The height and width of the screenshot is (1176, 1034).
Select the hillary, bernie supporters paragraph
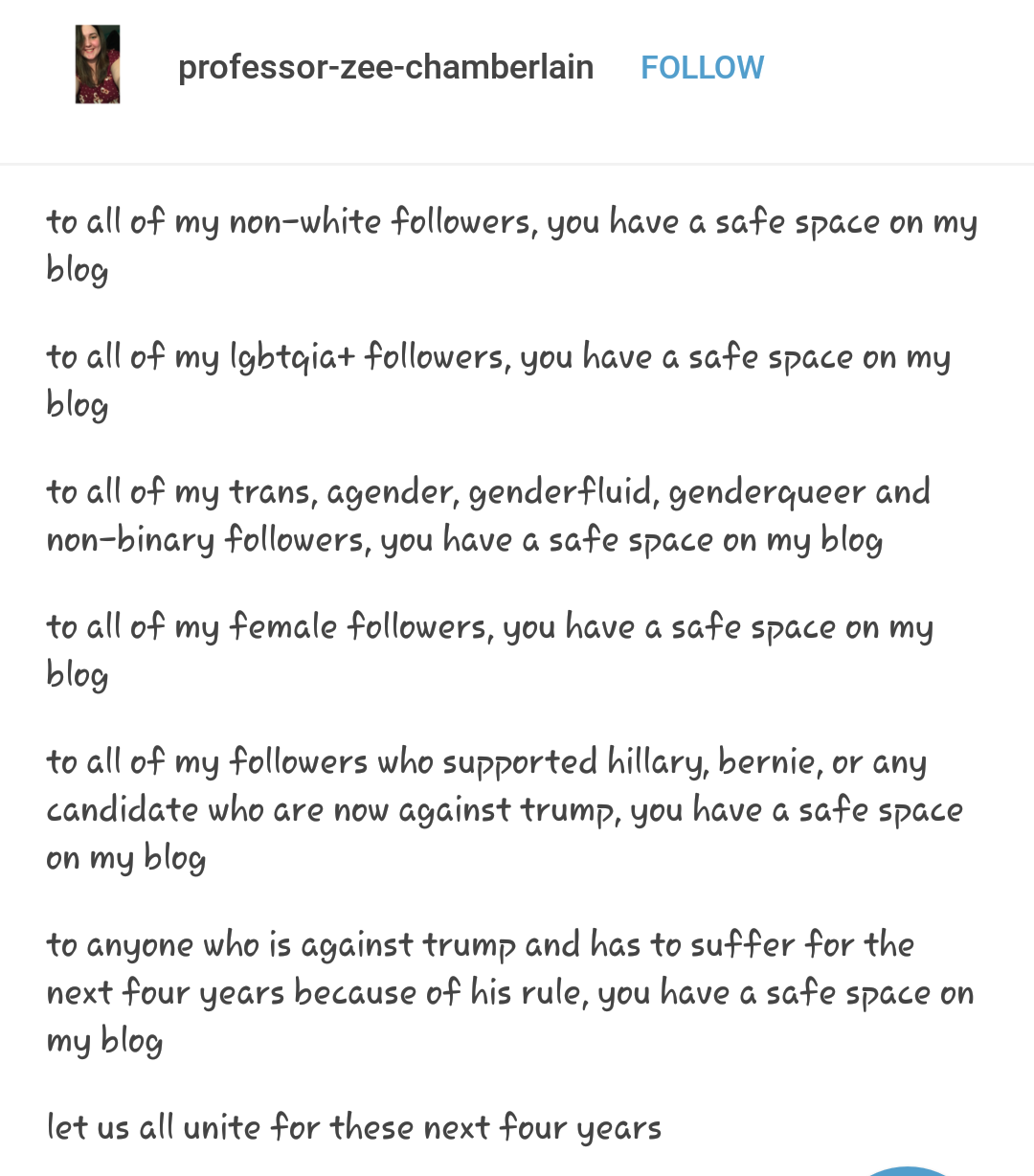coord(505,809)
